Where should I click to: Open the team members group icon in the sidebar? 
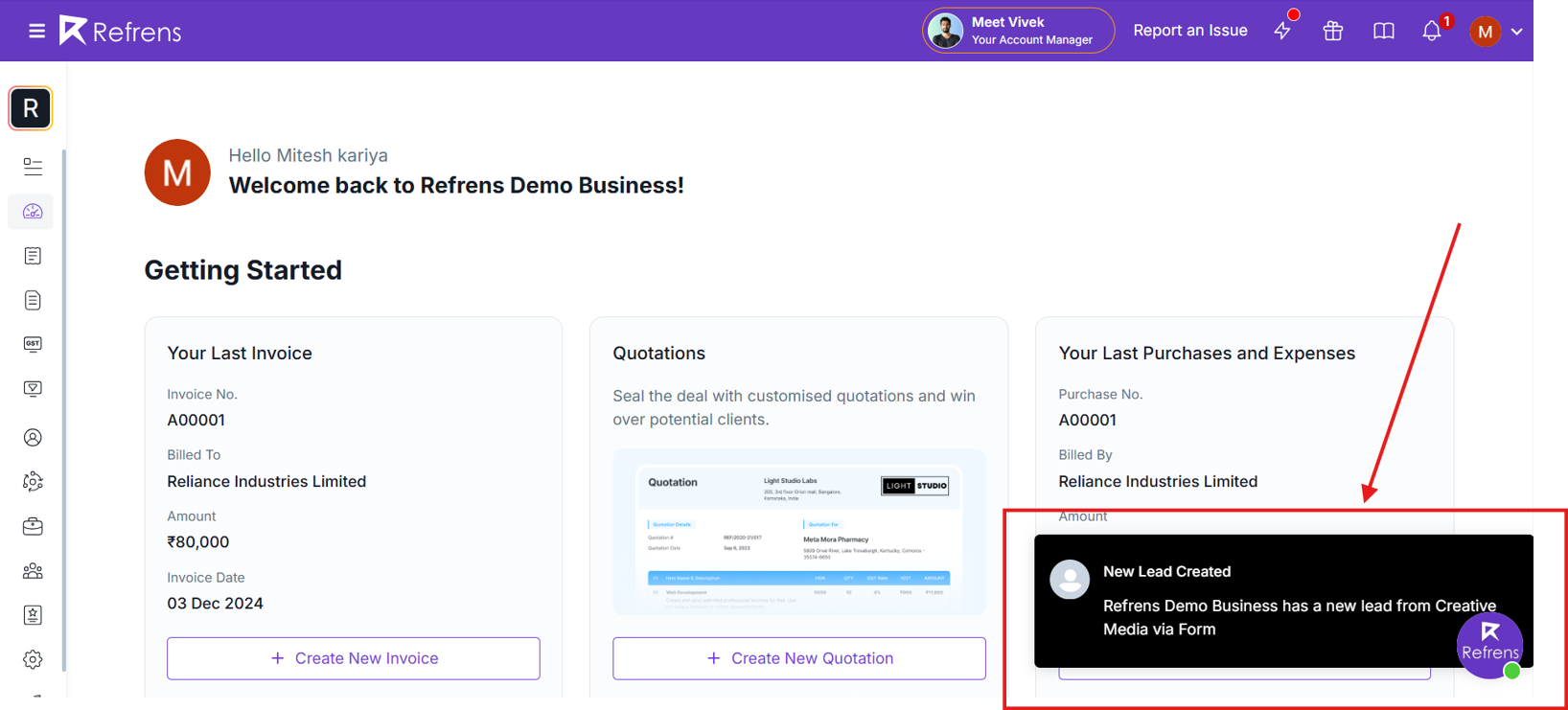(x=33, y=571)
